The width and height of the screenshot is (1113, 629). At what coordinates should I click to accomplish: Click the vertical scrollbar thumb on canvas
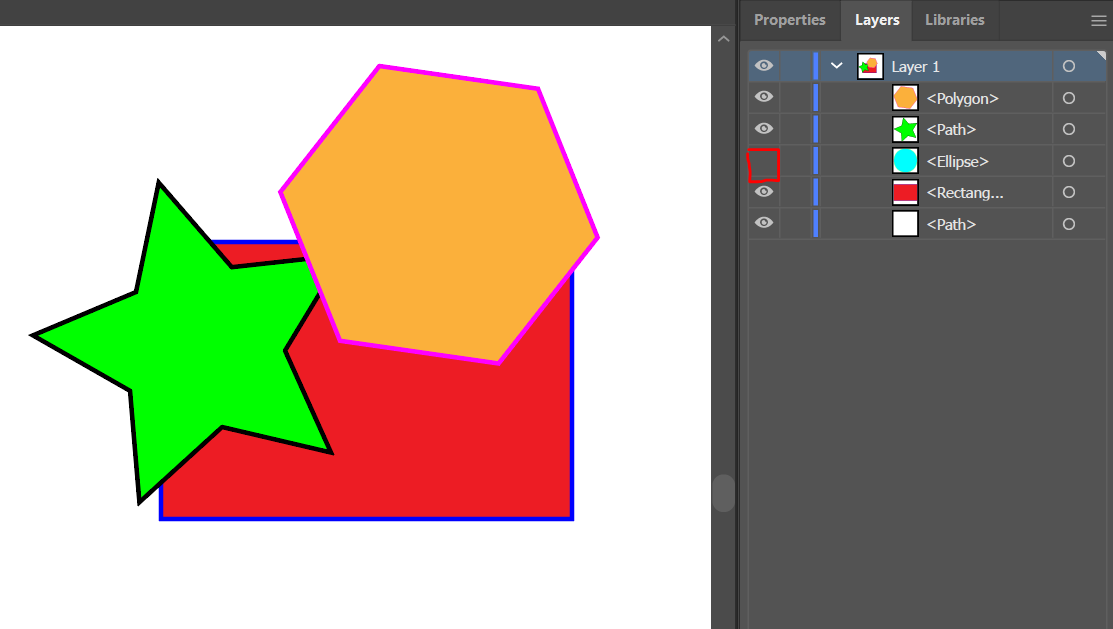click(723, 493)
